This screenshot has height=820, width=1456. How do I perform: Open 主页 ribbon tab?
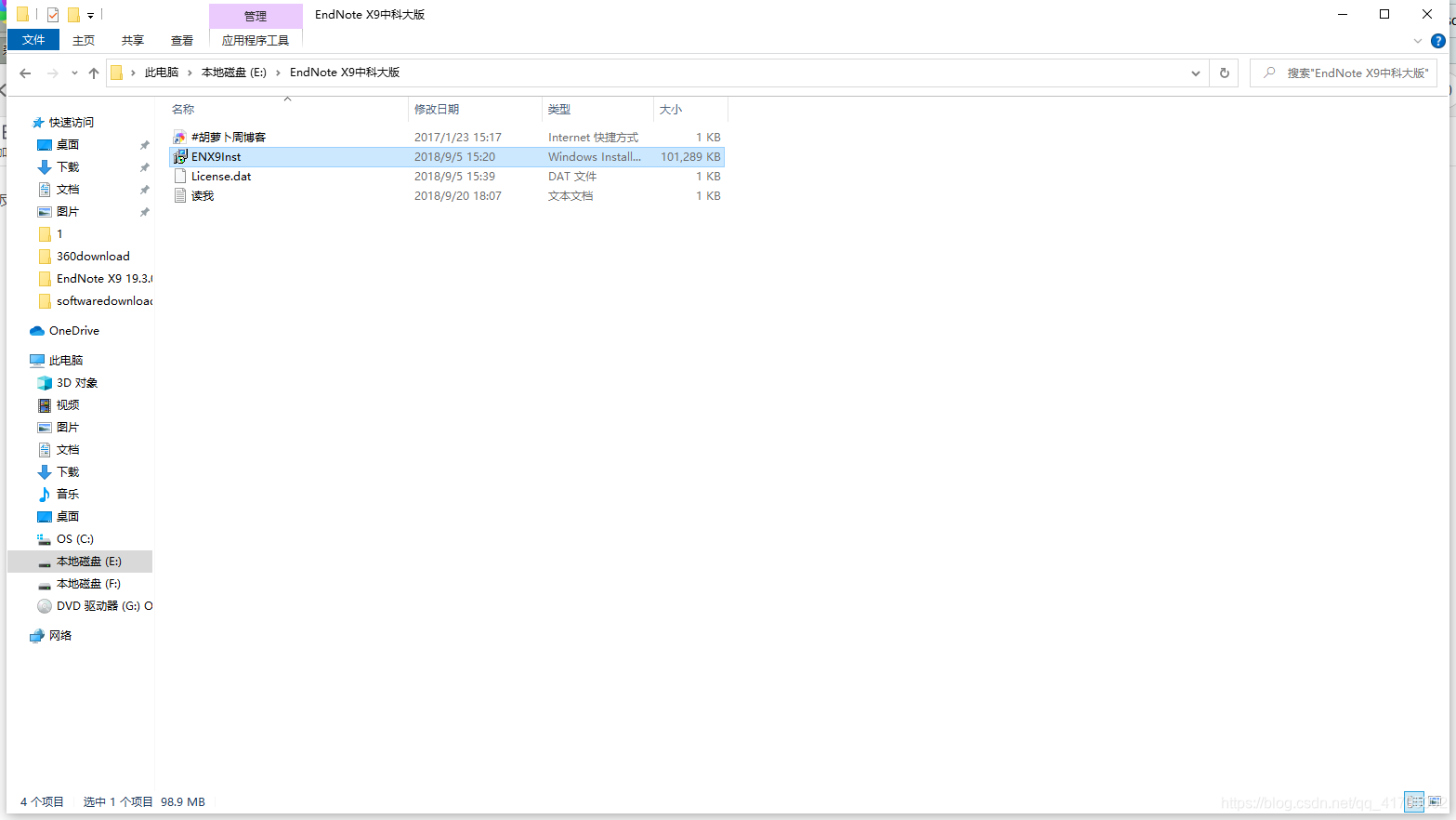coord(84,40)
